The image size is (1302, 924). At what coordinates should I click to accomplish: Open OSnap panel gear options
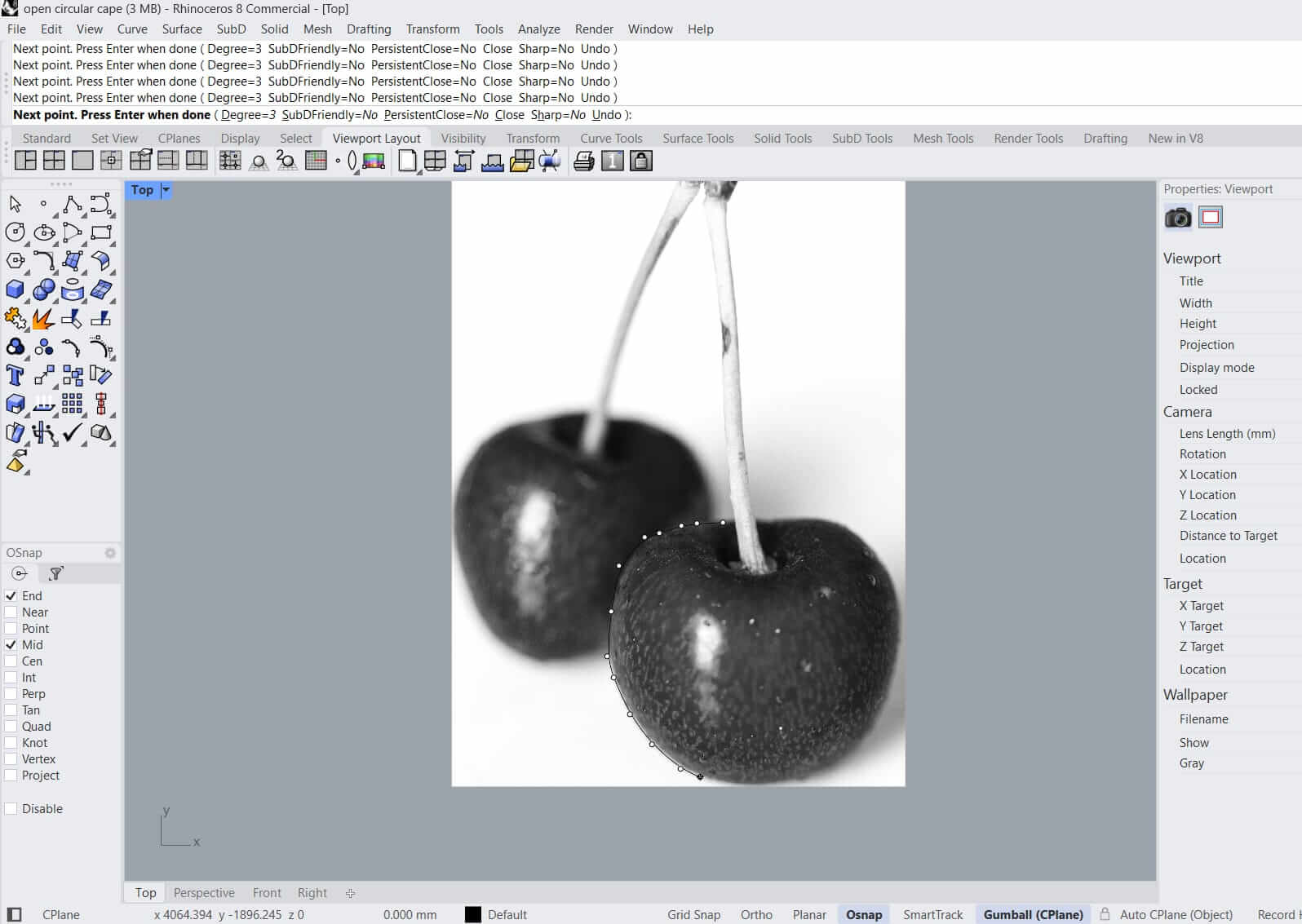pos(110,553)
